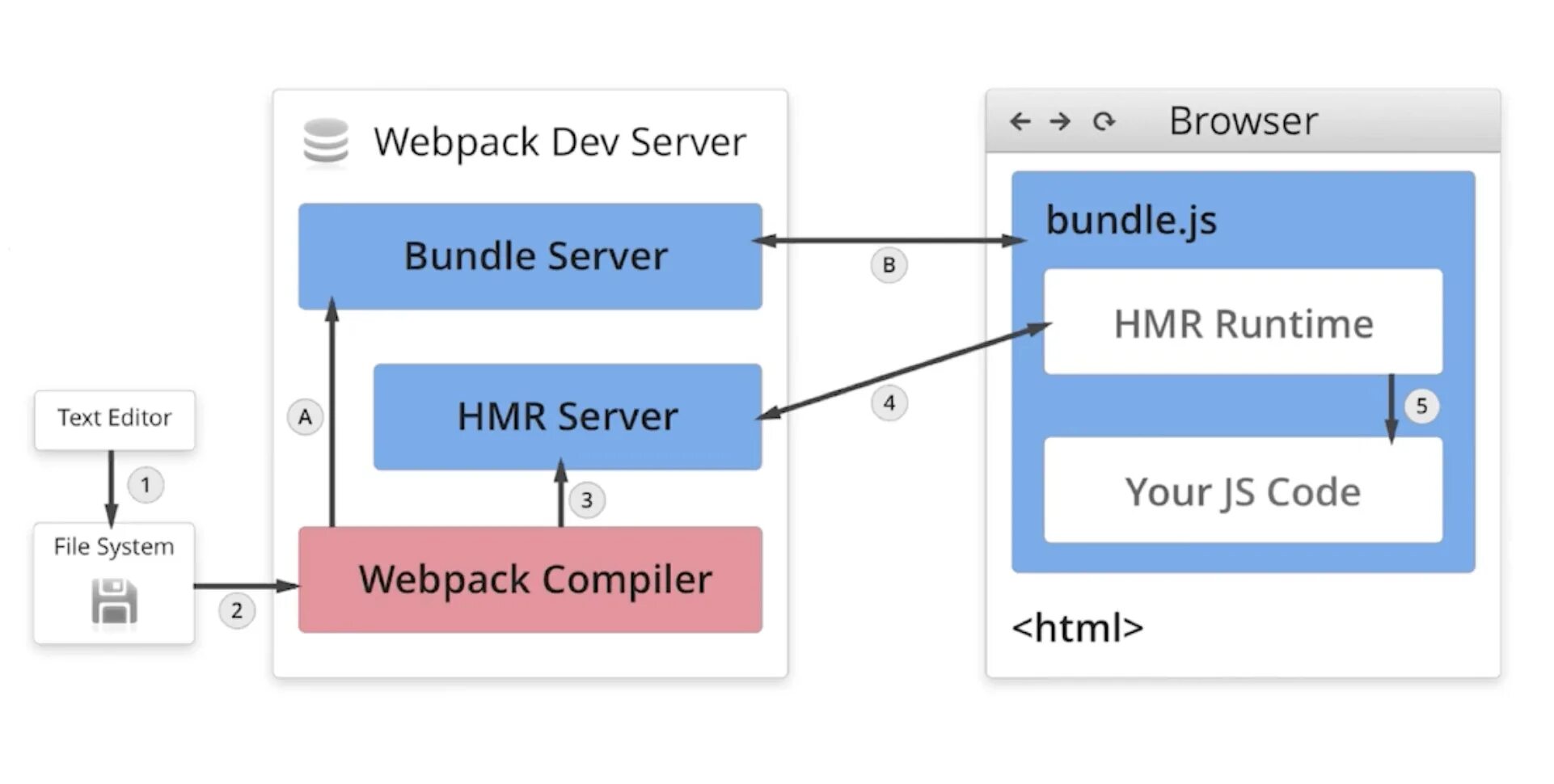
Task: Select the HMR Server box
Action: [x=568, y=417]
